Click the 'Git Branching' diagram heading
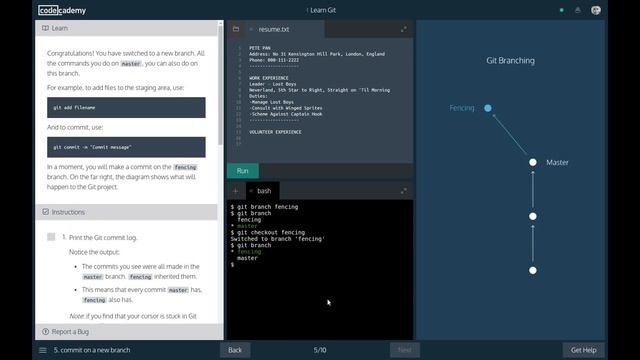640x360 pixels. [x=510, y=60]
